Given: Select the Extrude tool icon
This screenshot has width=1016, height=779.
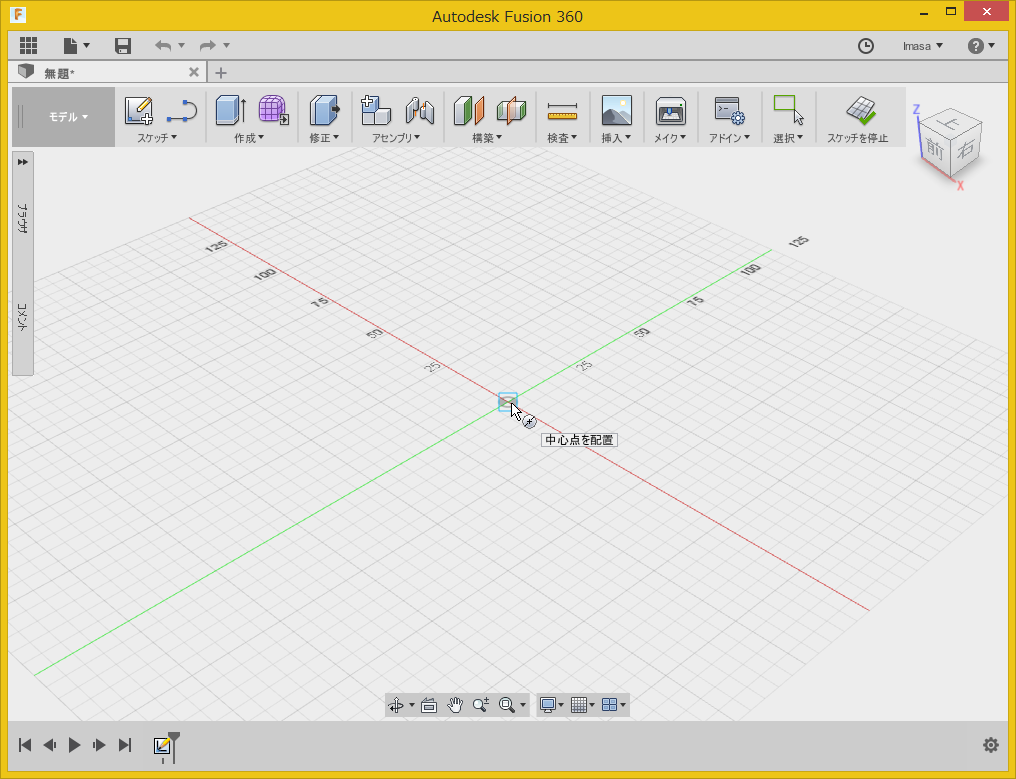Looking at the screenshot, I should [x=231, y=110].
